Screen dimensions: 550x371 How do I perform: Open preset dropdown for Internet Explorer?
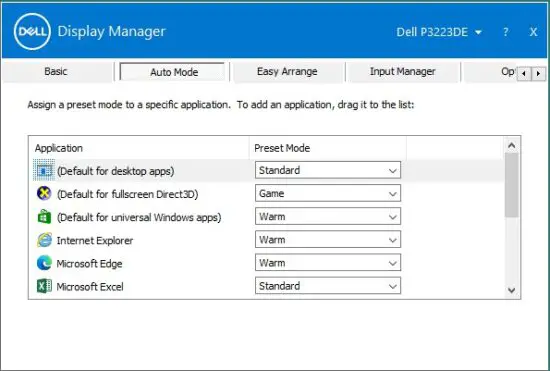(328, 240)
